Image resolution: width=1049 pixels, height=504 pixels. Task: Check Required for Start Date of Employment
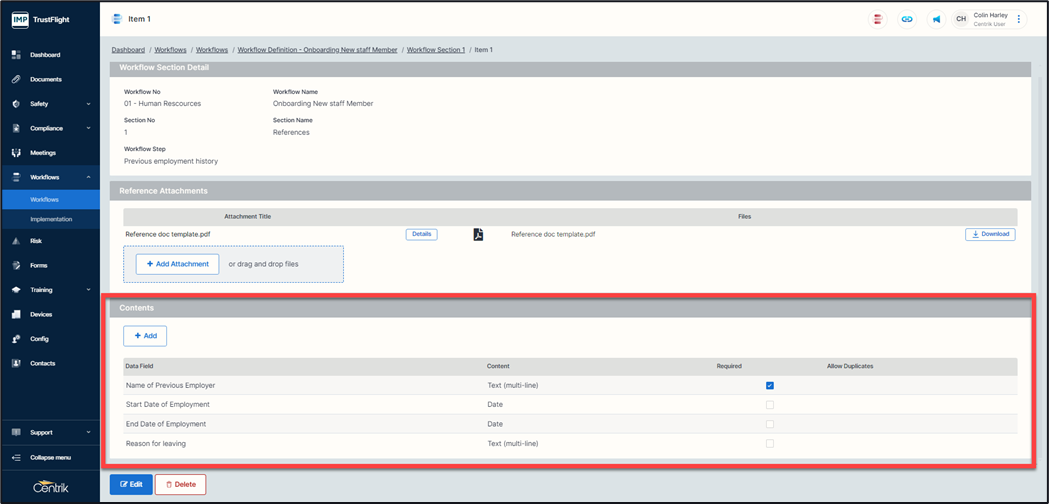coord(769,405)
